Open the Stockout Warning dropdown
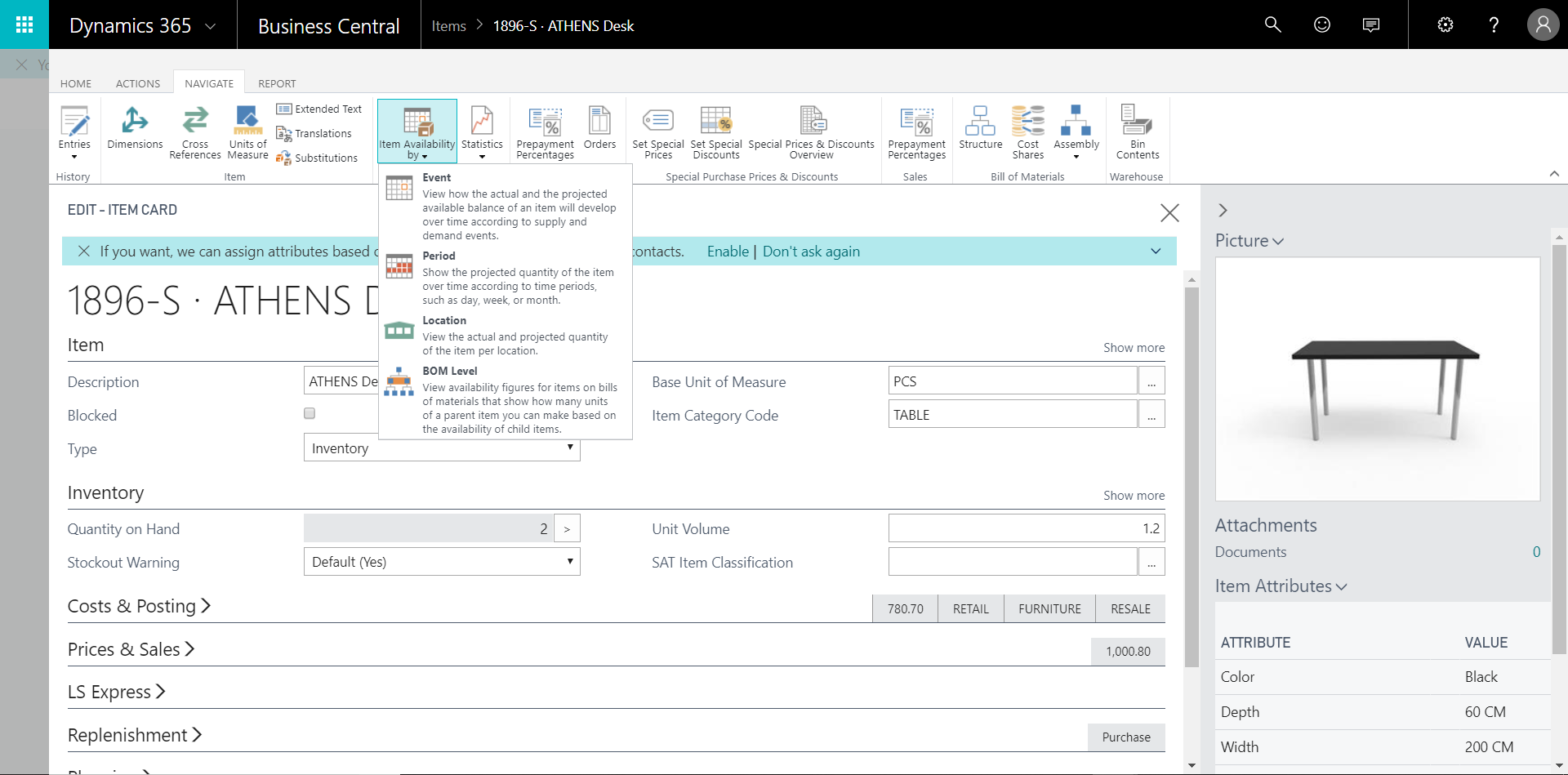The width and height of the screenshot is (1568, 775). 442,562
